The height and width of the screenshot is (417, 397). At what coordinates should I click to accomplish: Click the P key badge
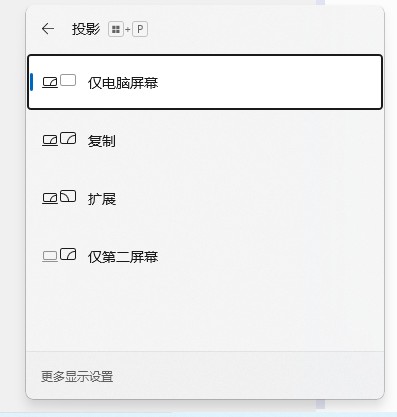[x=140, y=29]
